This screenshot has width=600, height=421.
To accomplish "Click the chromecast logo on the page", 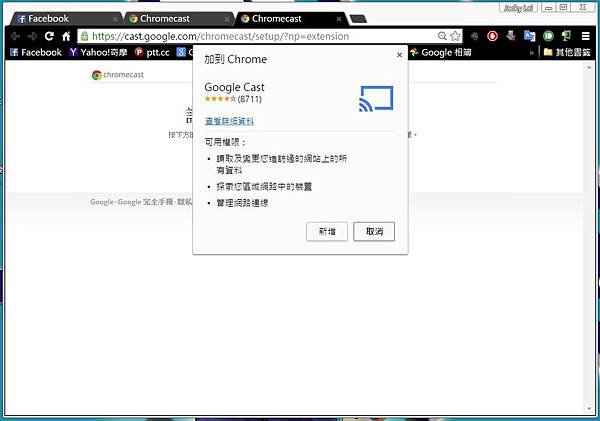I will coord(117,75).
